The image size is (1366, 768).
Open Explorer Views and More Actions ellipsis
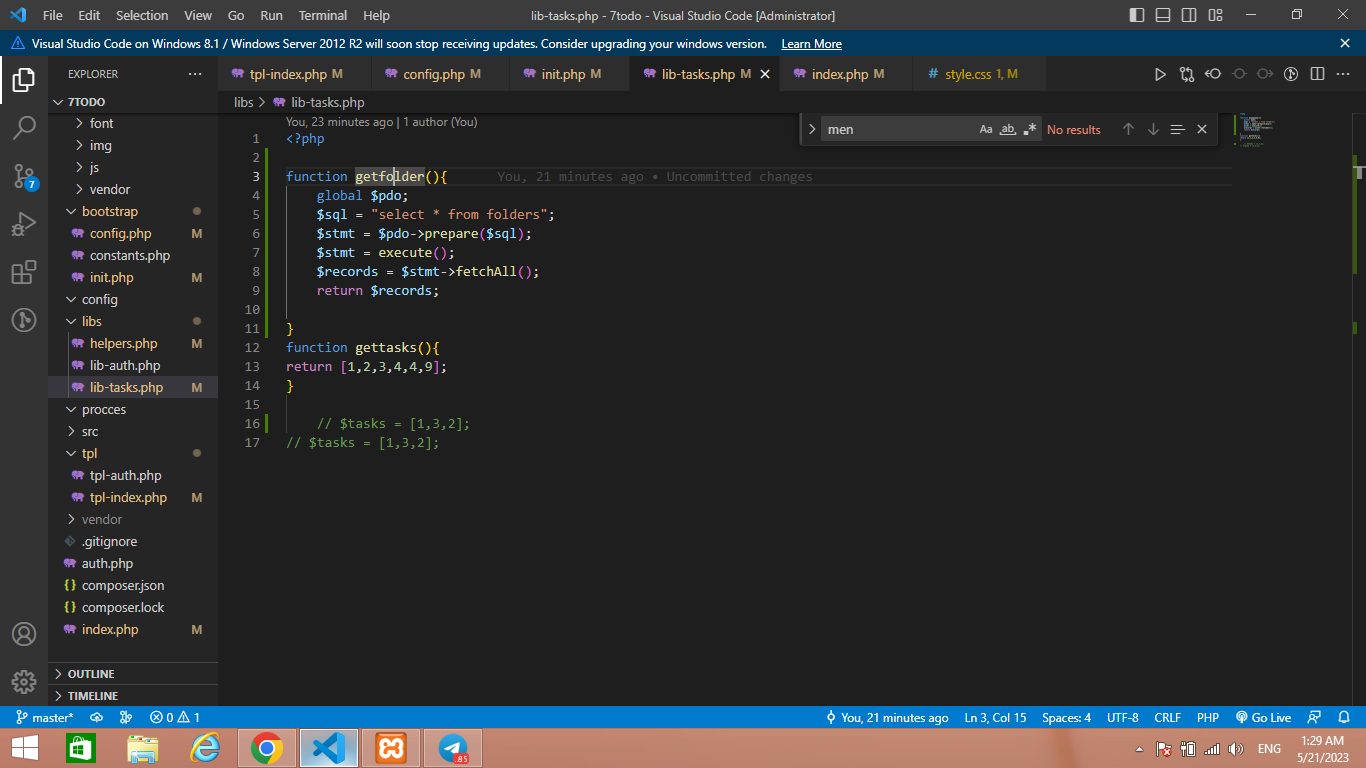click(x=195, y=74)
